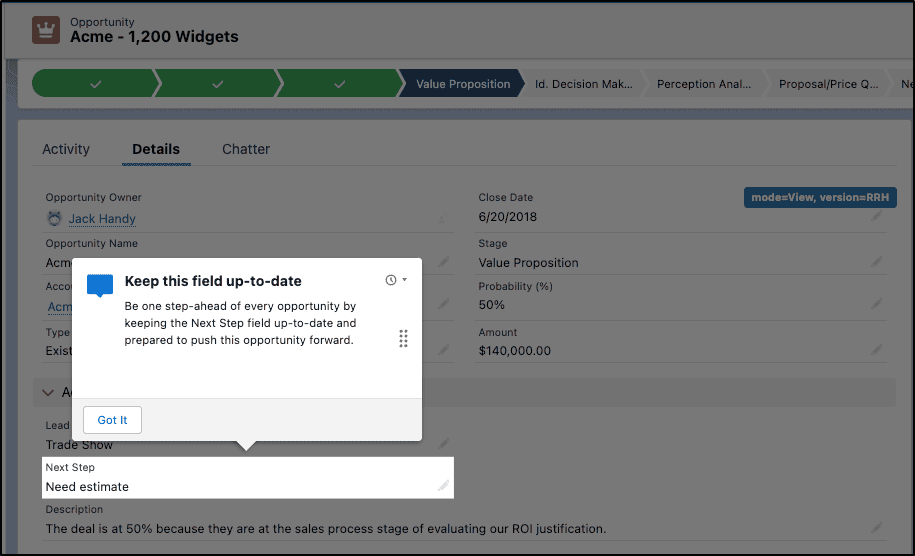Image resolution: width=915 pixels, height=556 pixels.
Task: Click the Opportunity crown icon
Action: pyautogui.click(x=46, y=30)
